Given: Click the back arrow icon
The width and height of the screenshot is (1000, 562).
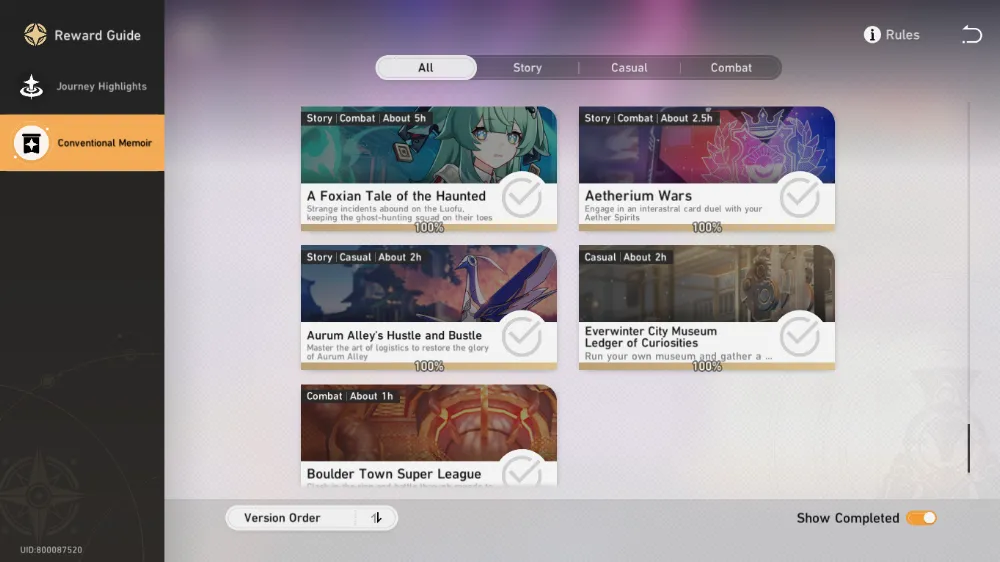Looking at the screenshot, I should point(972,34).
